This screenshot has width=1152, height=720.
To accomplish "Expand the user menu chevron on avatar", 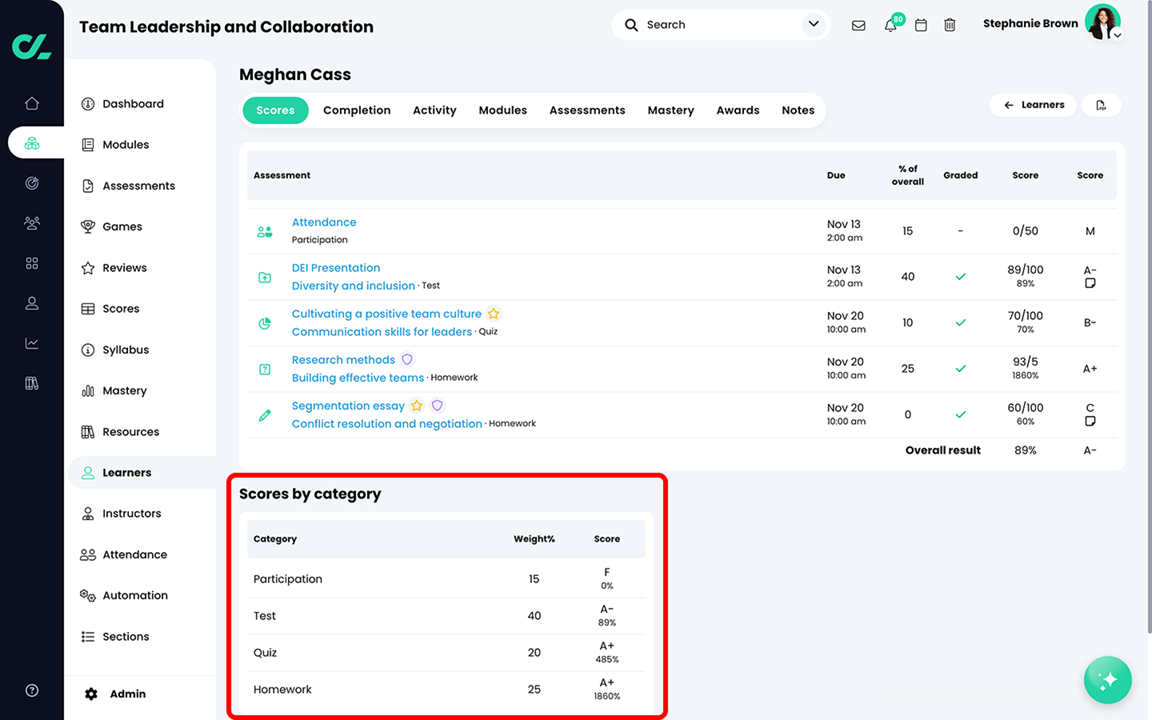I will click(x=1117, y=35).
